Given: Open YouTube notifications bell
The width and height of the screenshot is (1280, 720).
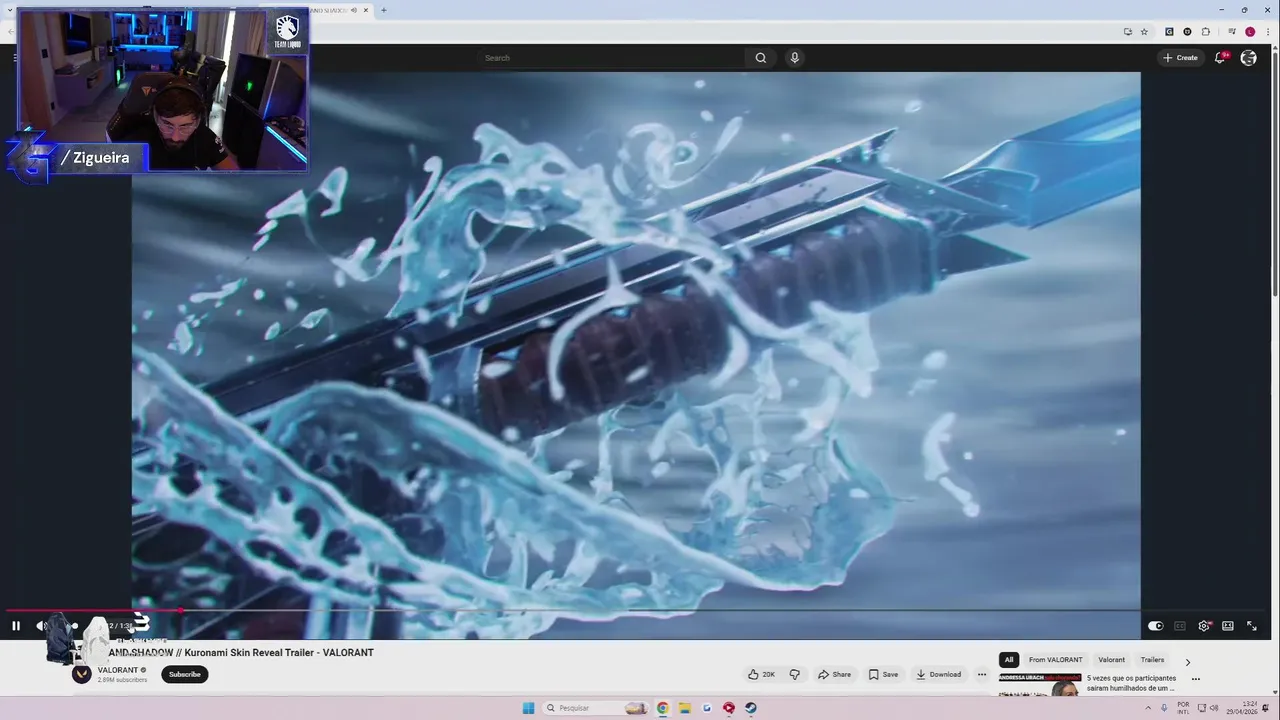Looking at the screenshot, I should click(x=1220, y=58).
